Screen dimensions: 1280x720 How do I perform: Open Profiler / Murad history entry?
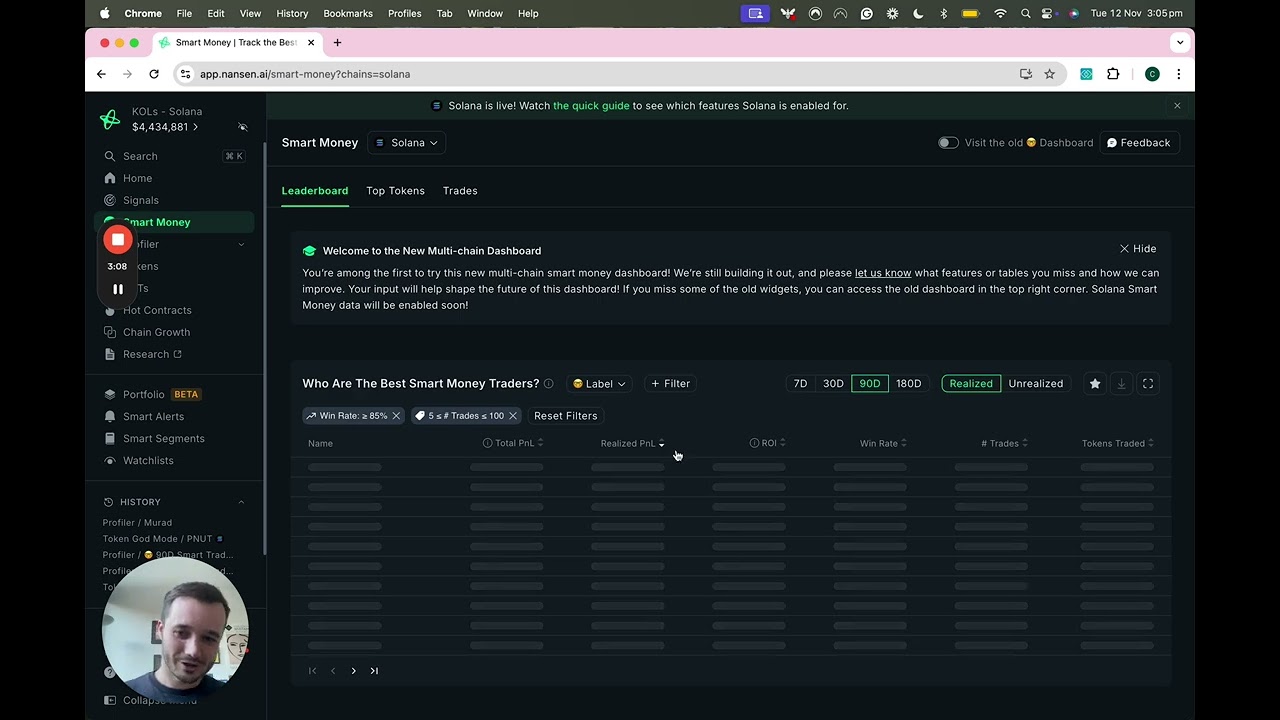137,523
